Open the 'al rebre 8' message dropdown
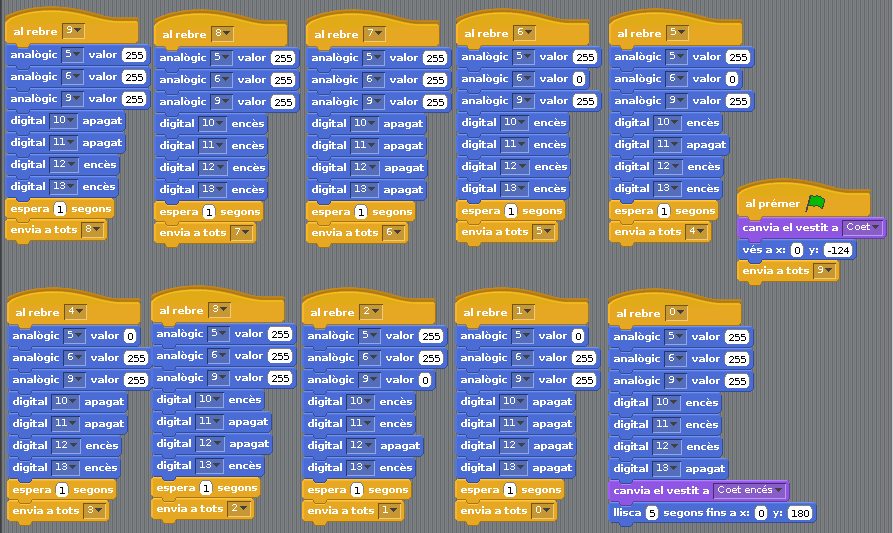893x533 pixels. [x=223, y=34]
